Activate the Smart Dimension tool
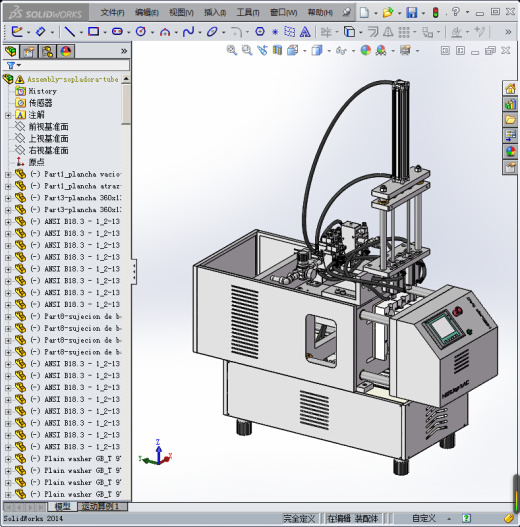 coord(40,32)
